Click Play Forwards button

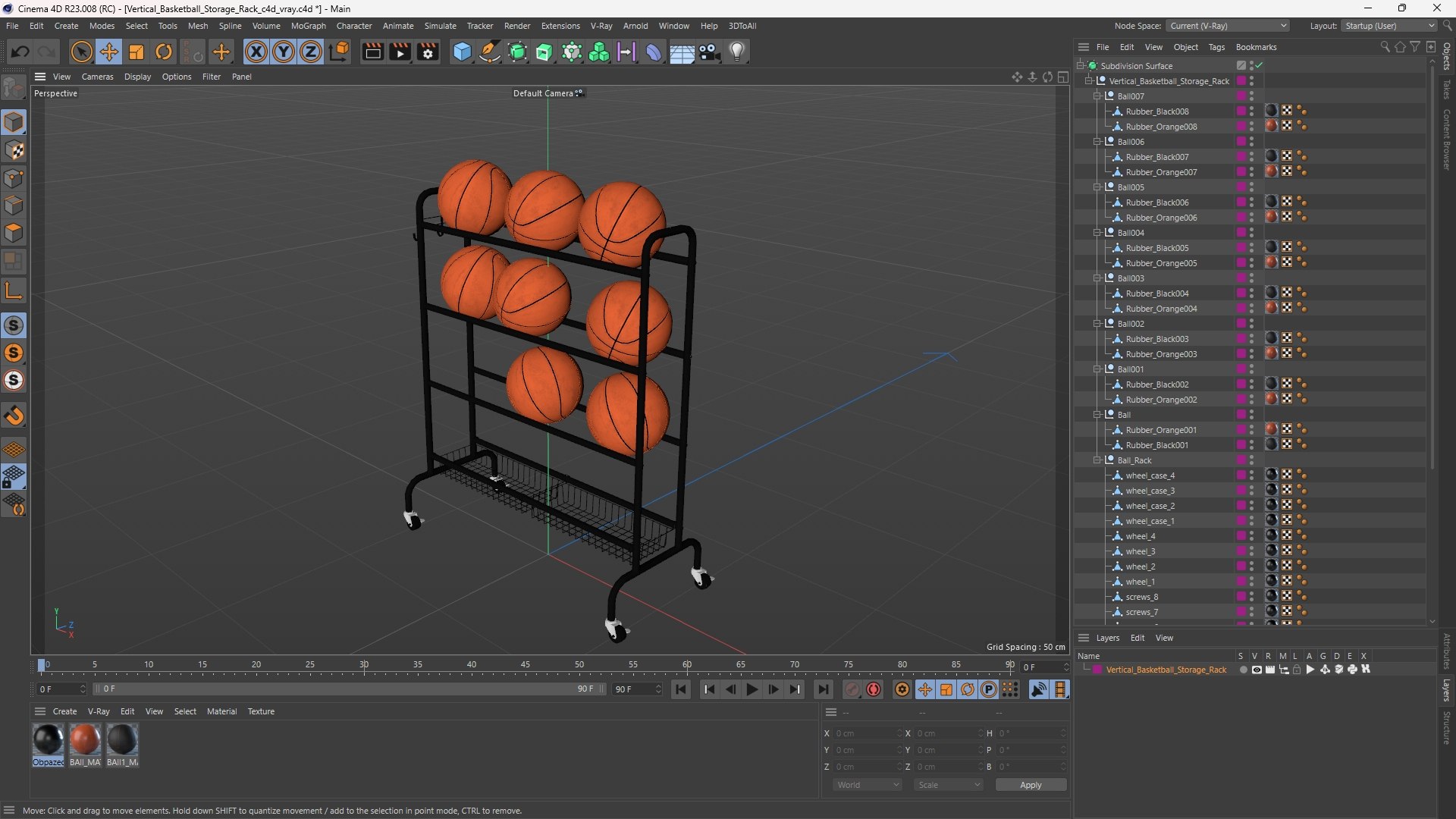coord(752,689)
